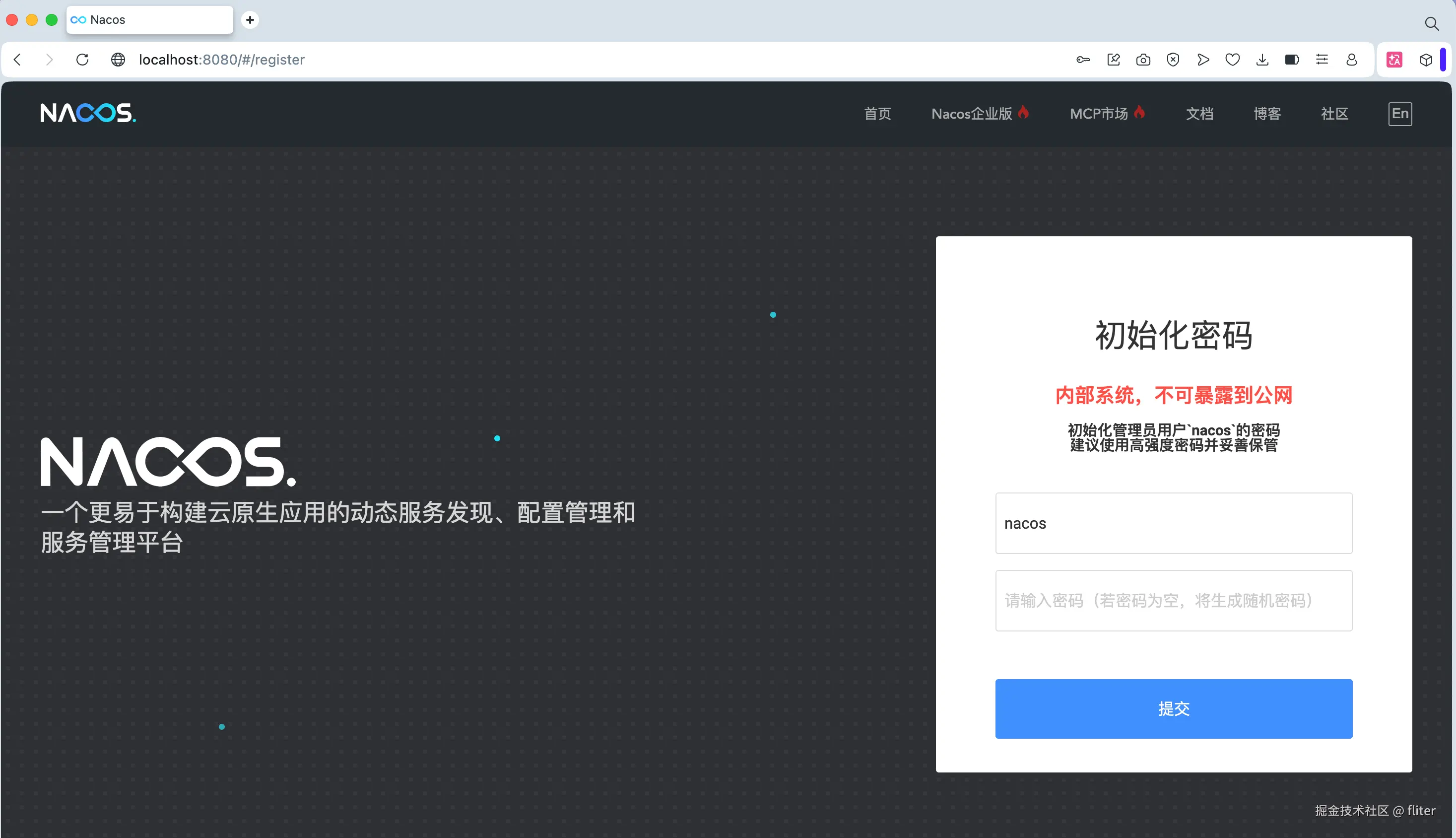Reload the page with the refresh icon
This screenshot has width=1456, height=838.
(82, 60)
